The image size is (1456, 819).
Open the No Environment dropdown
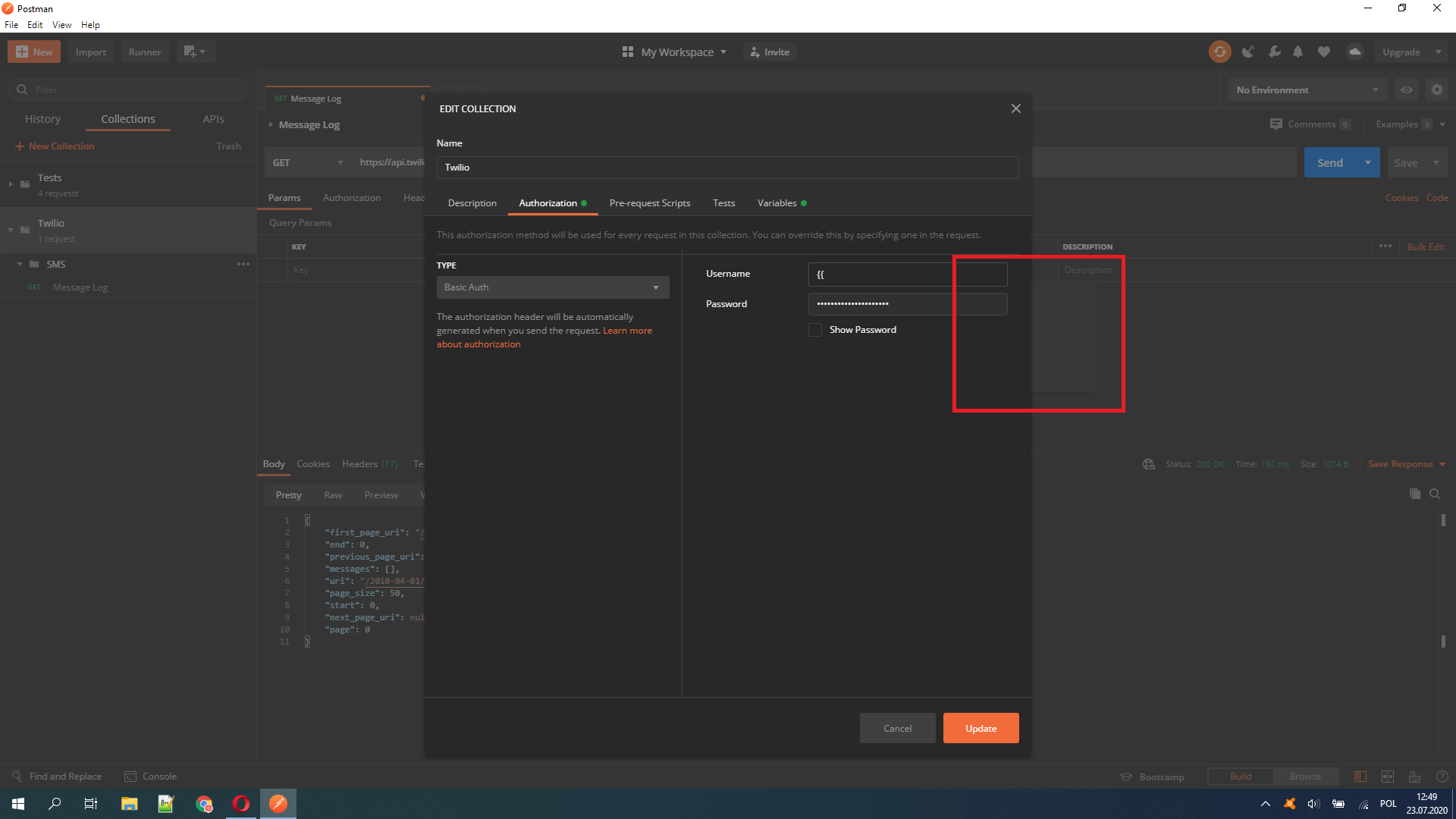click(1306, 89)
